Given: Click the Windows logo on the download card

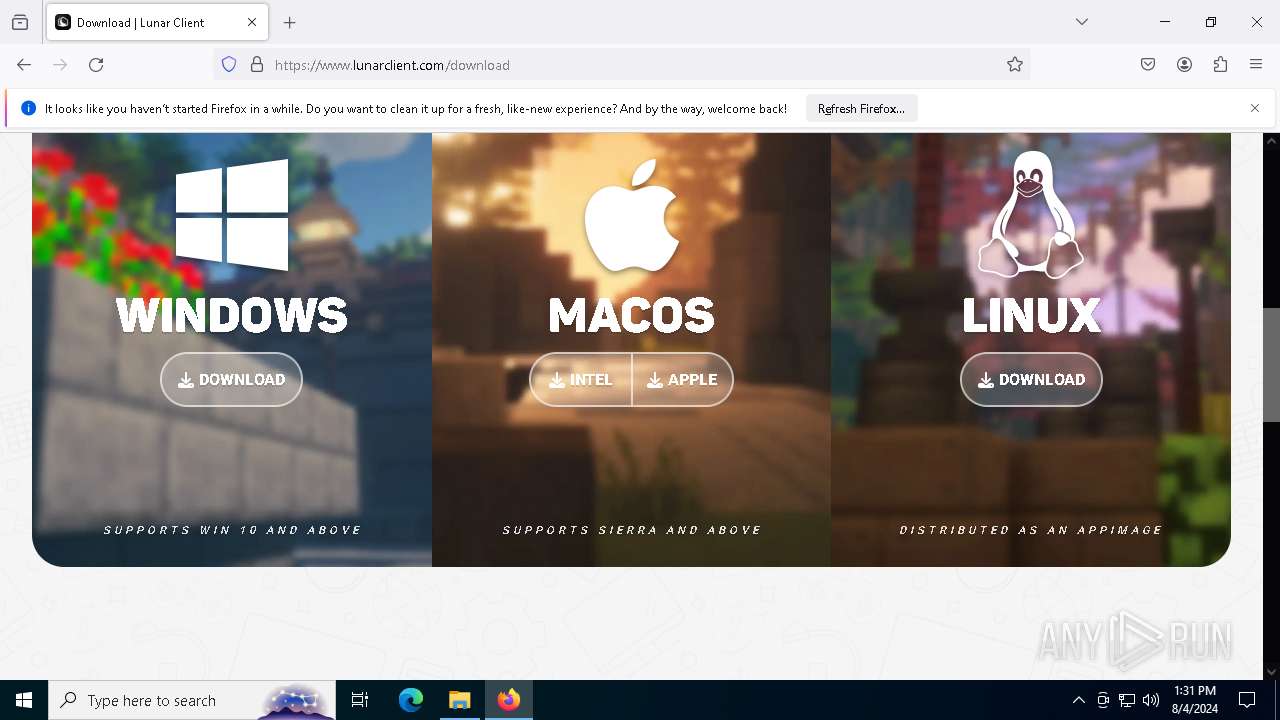Looking at the screenshot, I should [x=232, y=214].
